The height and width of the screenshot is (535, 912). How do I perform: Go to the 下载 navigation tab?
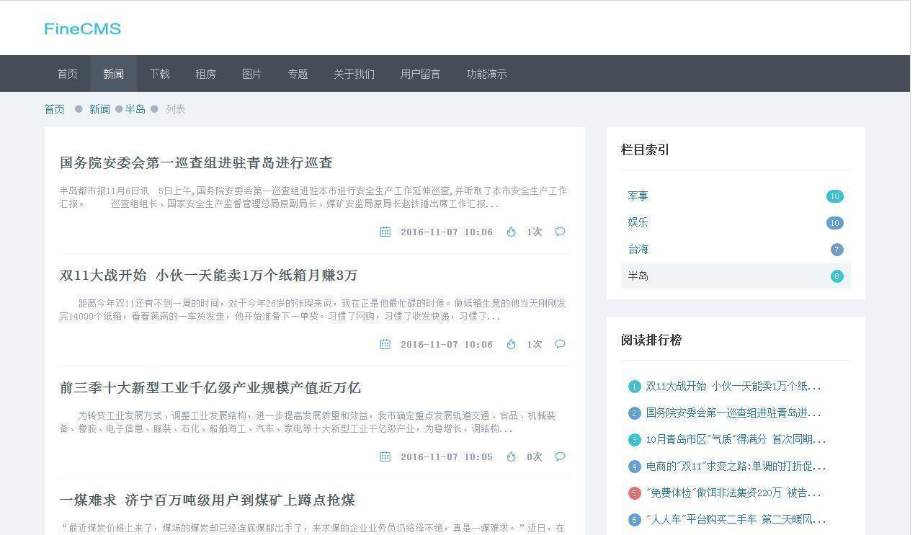point(159,74)
